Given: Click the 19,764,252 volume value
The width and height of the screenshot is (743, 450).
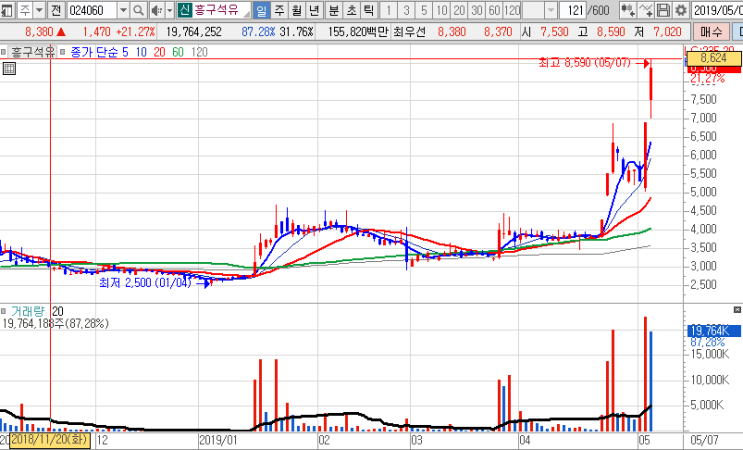Looking at the screenshot, I should [194, 32].
